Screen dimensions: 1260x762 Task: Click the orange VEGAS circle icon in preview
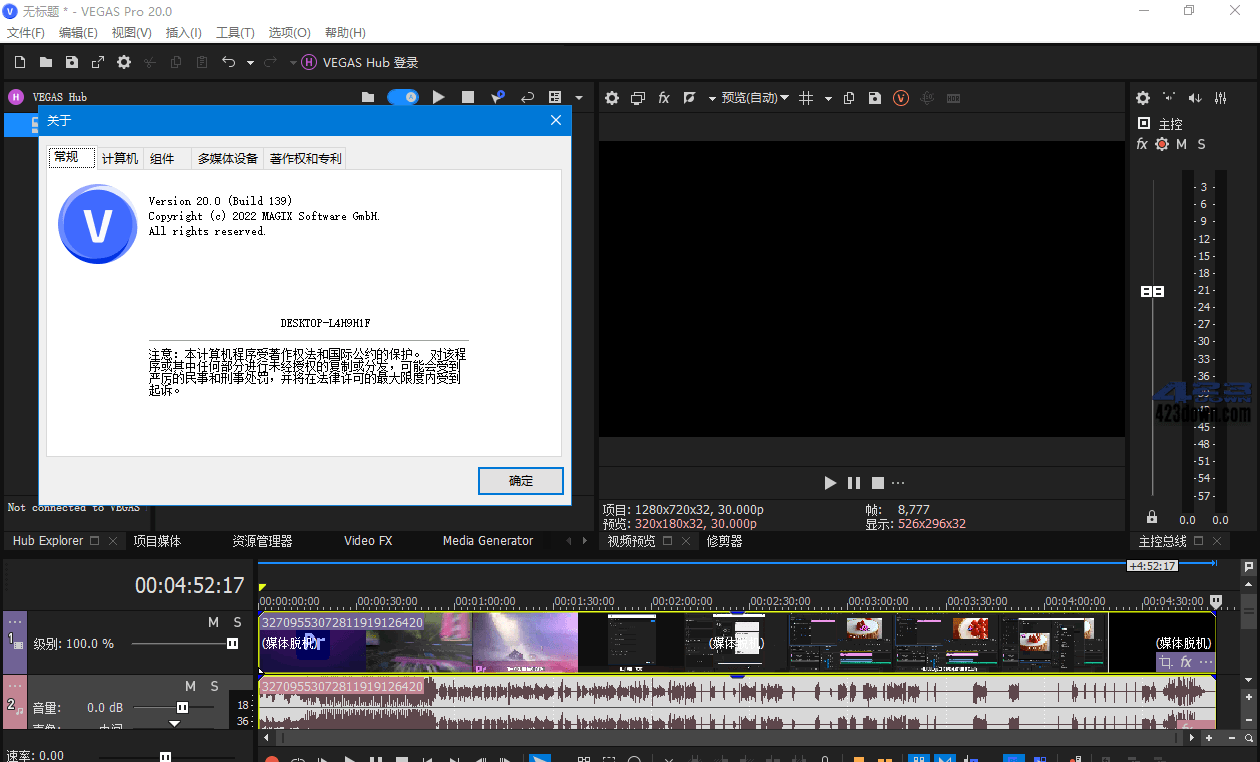click(901, 98)
